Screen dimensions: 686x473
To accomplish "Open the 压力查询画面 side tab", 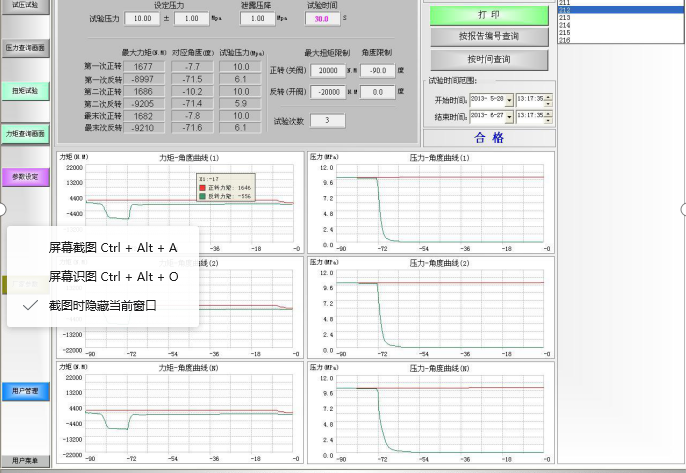I will [x=24, y=47].
